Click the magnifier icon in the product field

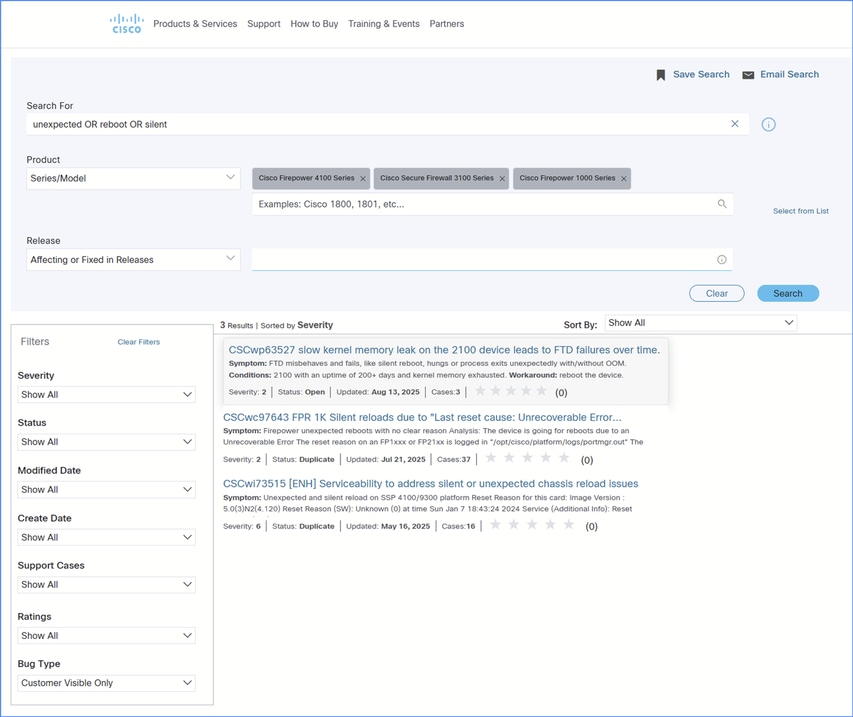click(722, 204)
